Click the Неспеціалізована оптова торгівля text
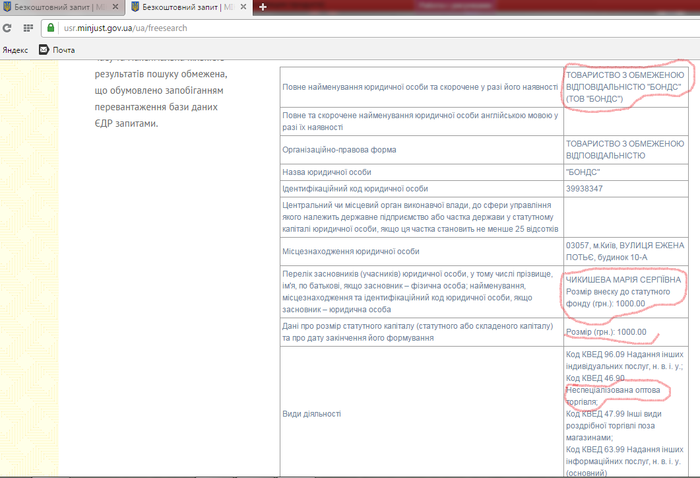The height and width of the screenshot is (478, 700). pyautogui.click(x=613, y=396)
